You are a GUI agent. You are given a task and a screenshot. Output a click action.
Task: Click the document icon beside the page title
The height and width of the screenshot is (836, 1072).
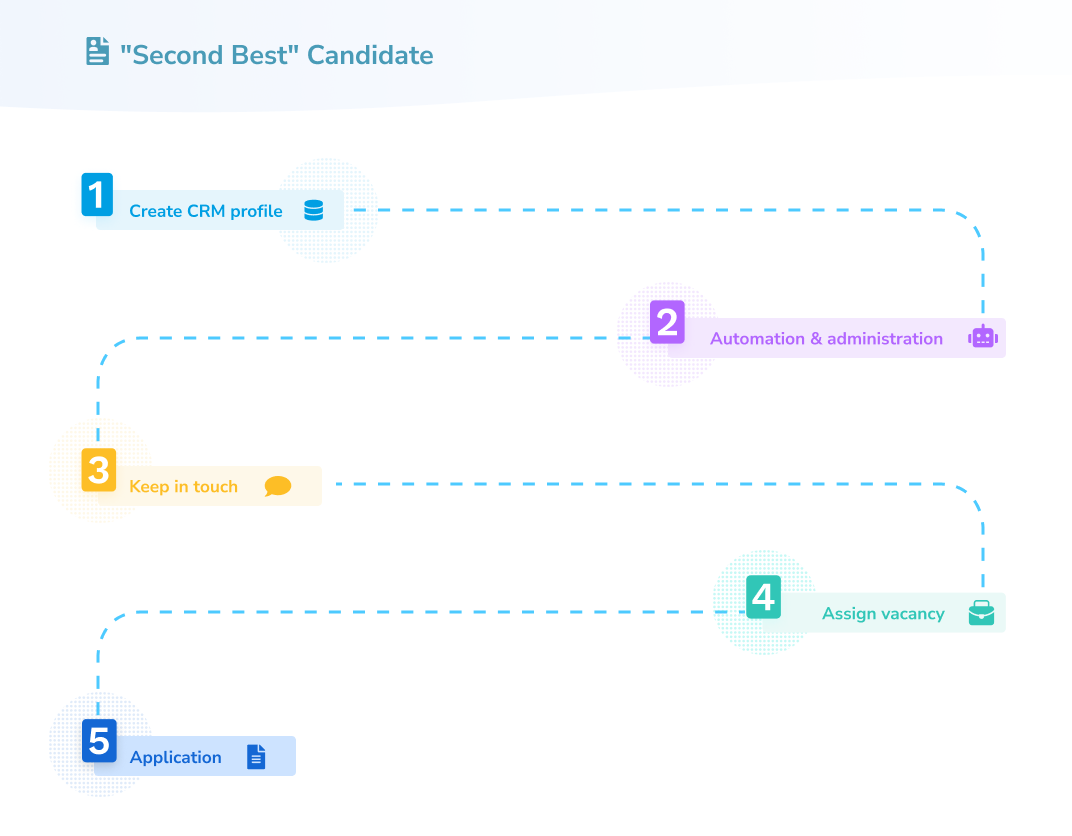click(97, 52)
